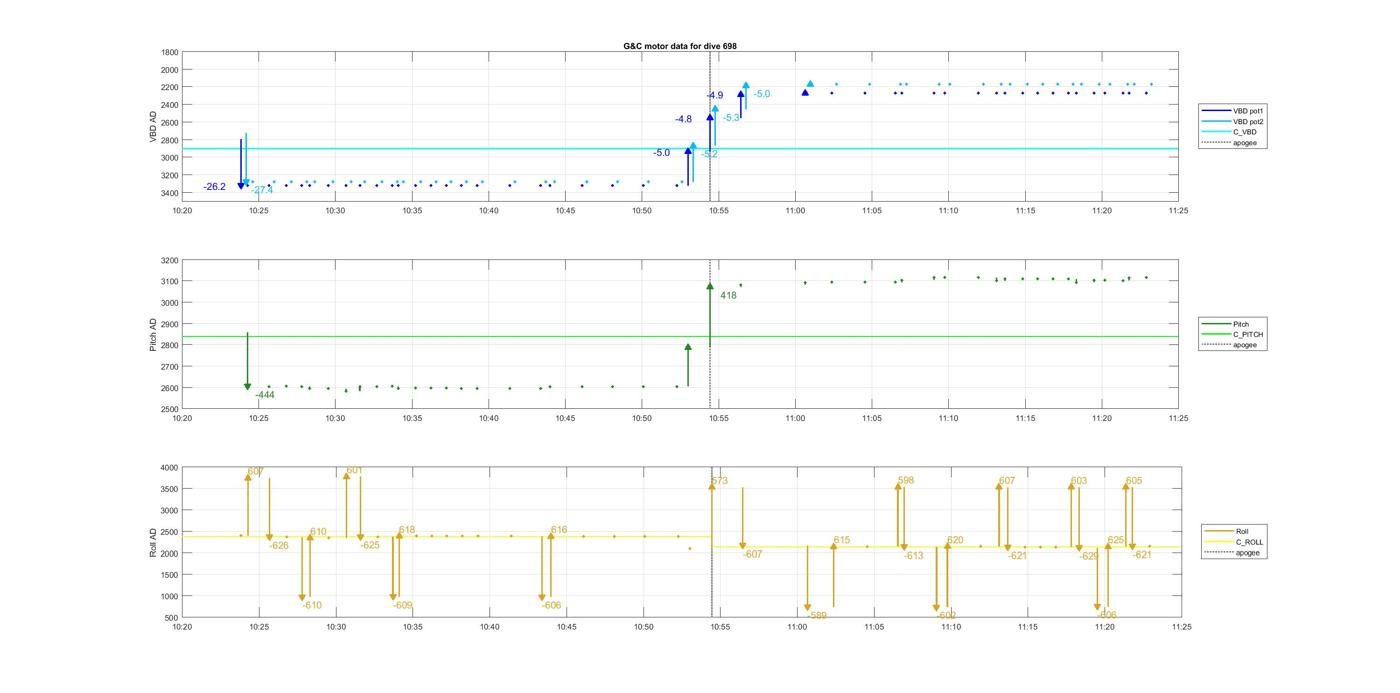Click the '-629' roll data label
This screenshot has height=693, width=1400.
[x=1089, y=556]
